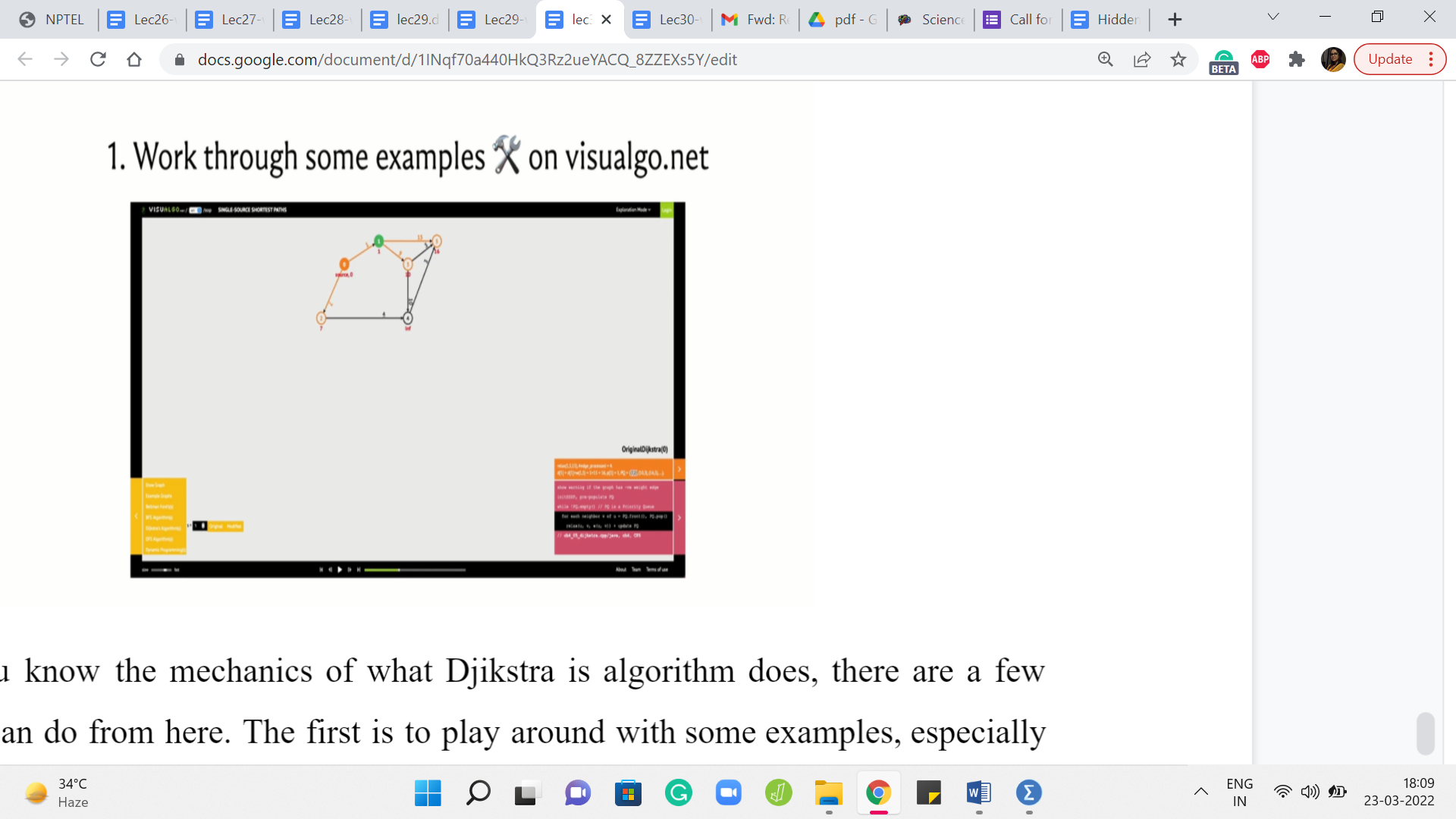Go to the browser home page

[134, 59]
